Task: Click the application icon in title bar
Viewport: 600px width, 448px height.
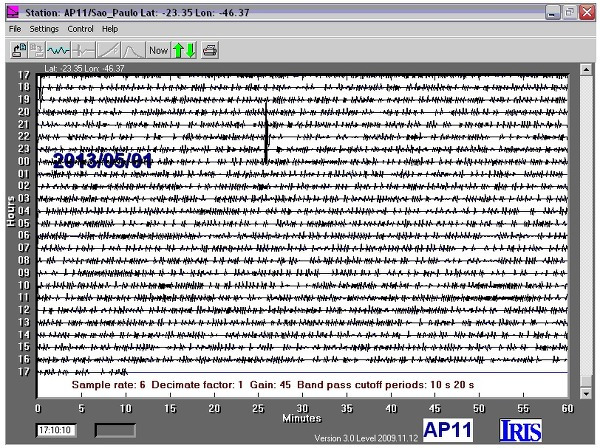Action: pos(14,13)
